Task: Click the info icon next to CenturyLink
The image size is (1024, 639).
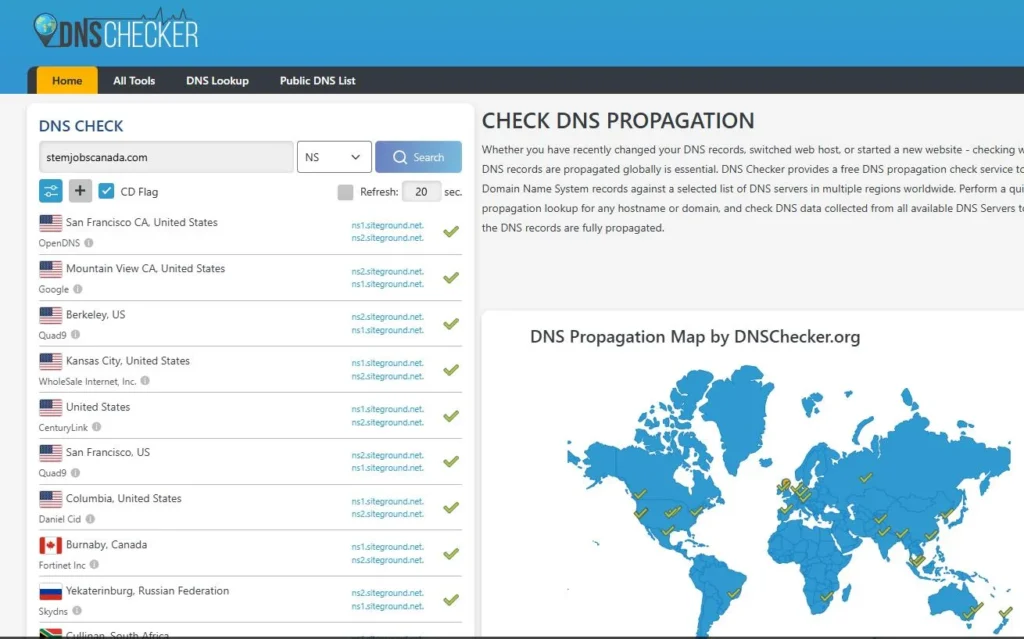Action: (96, 427)
